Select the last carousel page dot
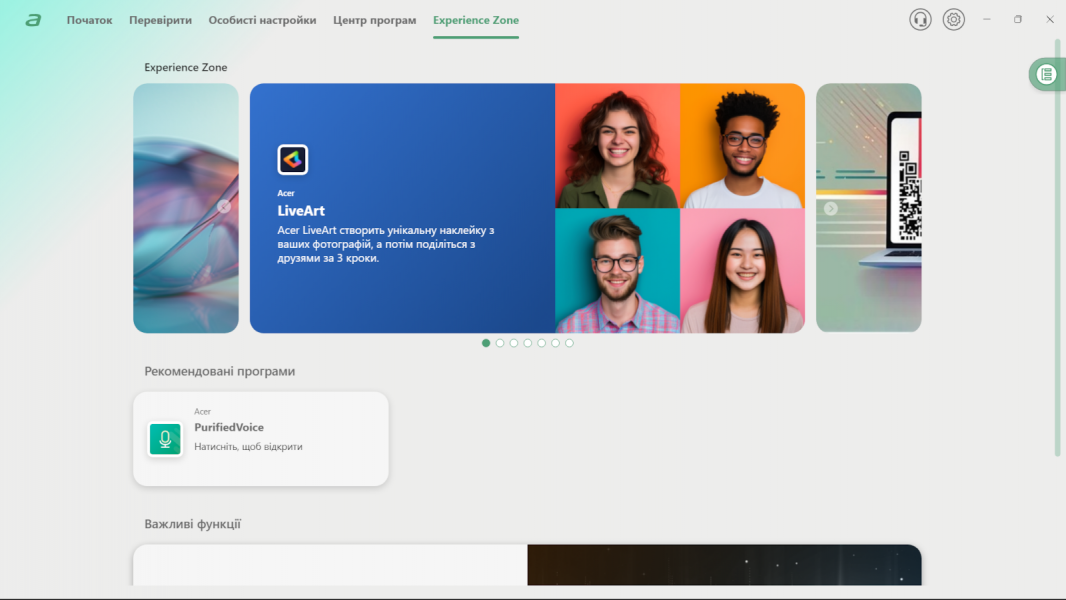 point(570,343)
